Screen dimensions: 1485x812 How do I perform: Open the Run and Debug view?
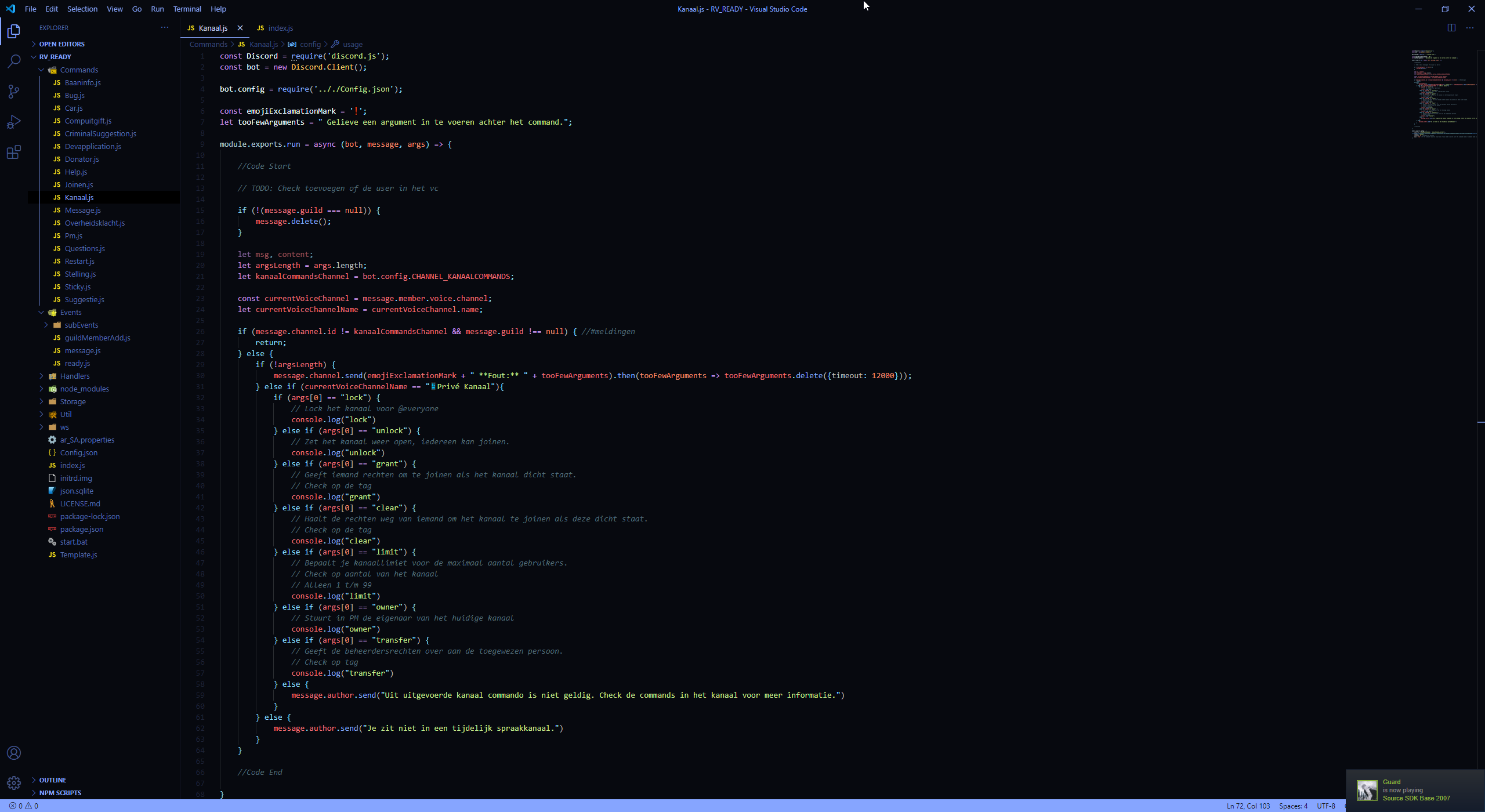14,122
